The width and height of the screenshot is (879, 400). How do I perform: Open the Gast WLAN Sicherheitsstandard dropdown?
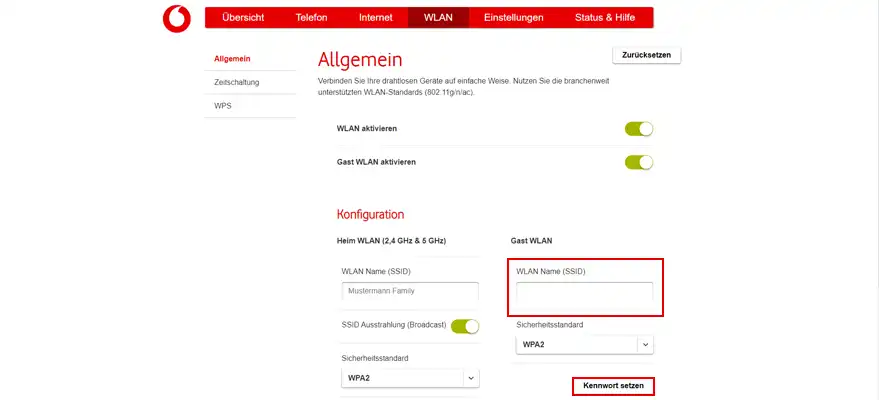(576, 344)
